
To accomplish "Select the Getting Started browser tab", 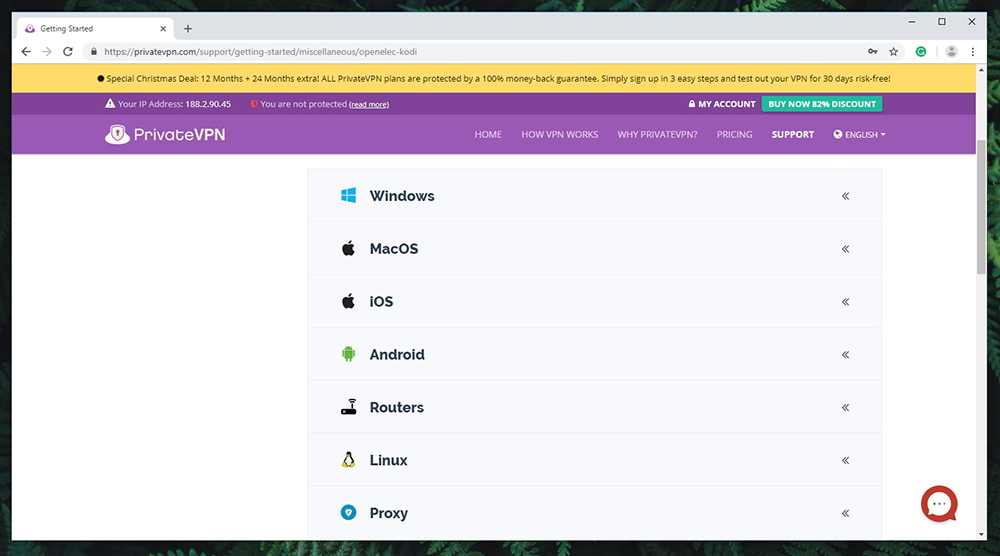I will point(94,29).
